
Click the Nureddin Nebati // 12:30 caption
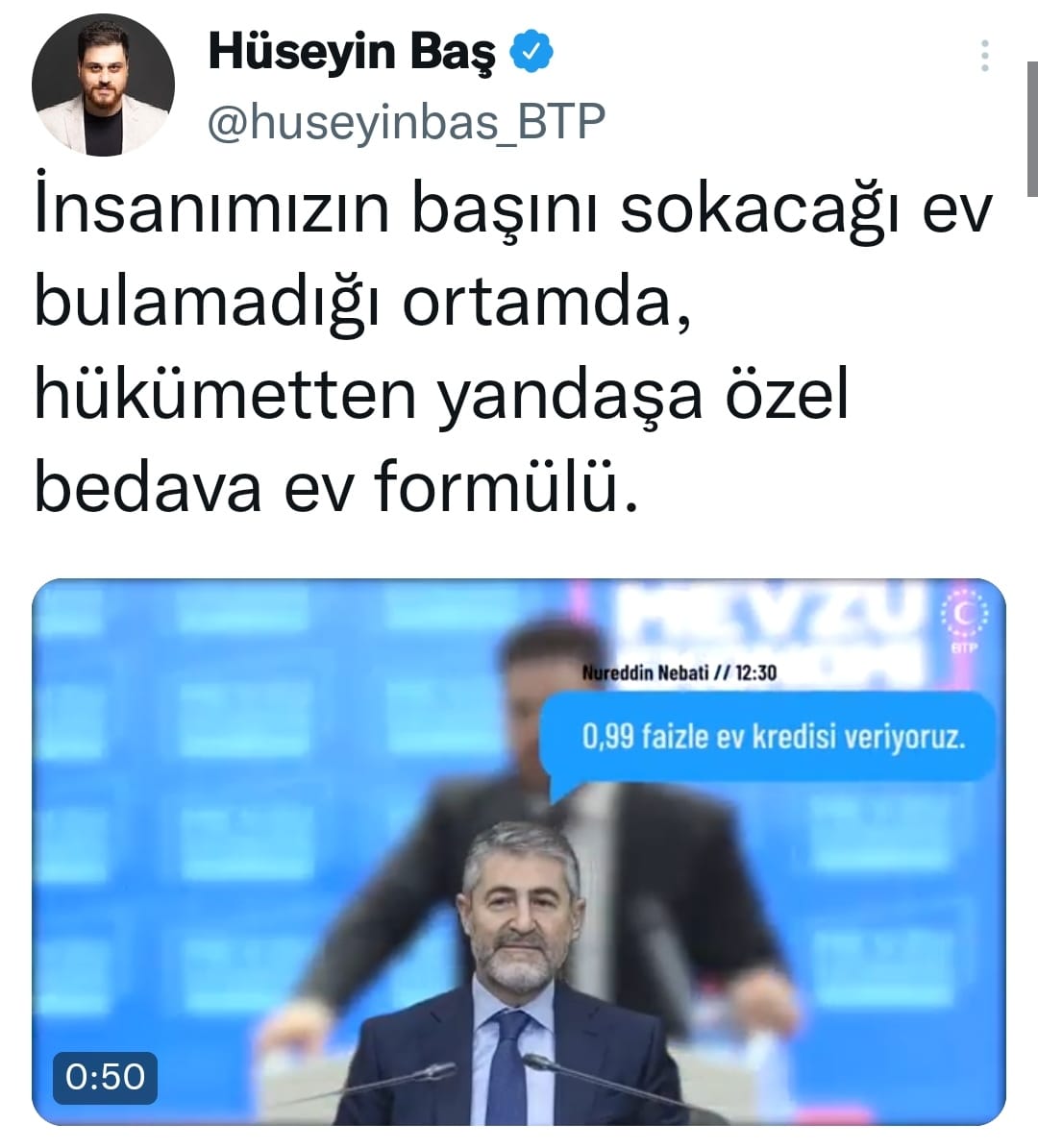tap(680, 672)
